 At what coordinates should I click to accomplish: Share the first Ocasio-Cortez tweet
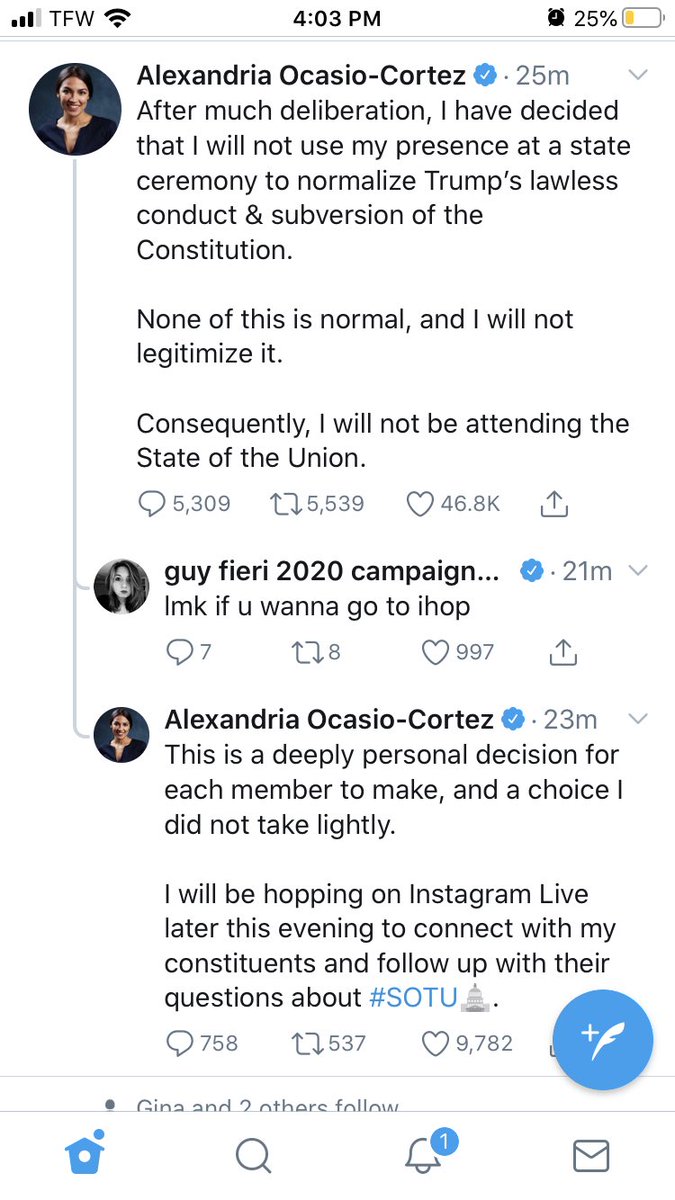(554, 504)
